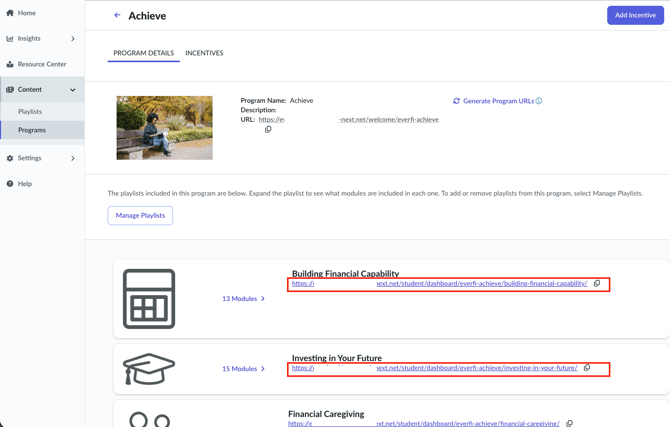Click the refresh icon beside Generate Program URLs
Viewport: 670px width, 427px height.
coord(456,101)
